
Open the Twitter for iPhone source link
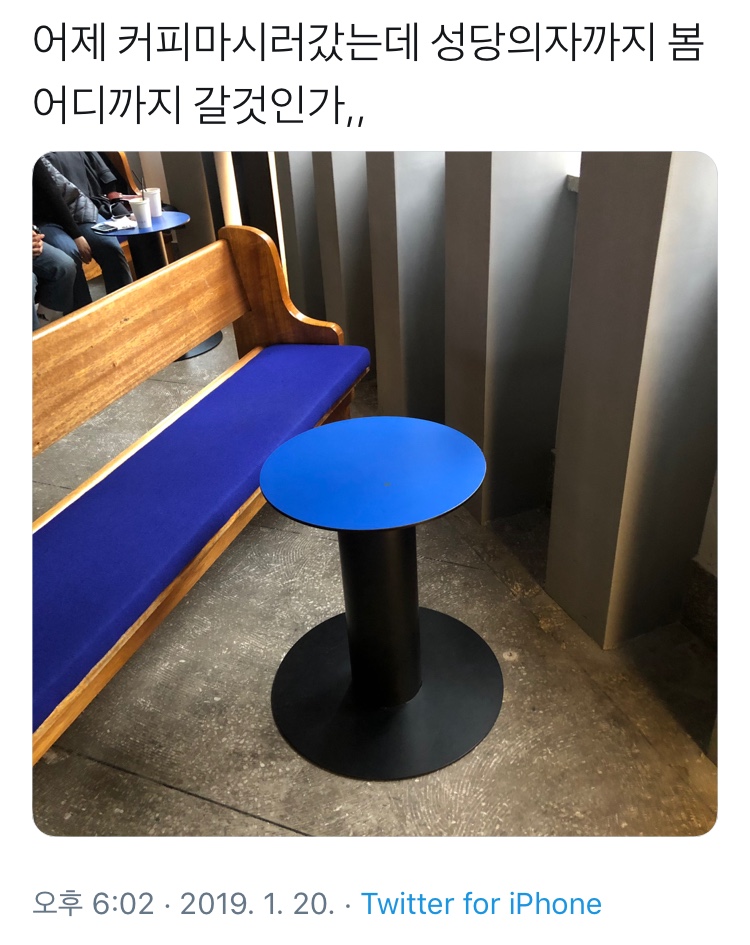(481, 903)
